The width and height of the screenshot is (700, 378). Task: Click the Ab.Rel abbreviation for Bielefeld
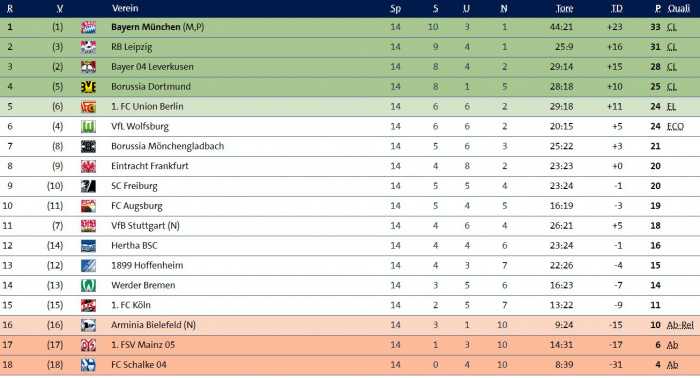[x=680, y=325]
